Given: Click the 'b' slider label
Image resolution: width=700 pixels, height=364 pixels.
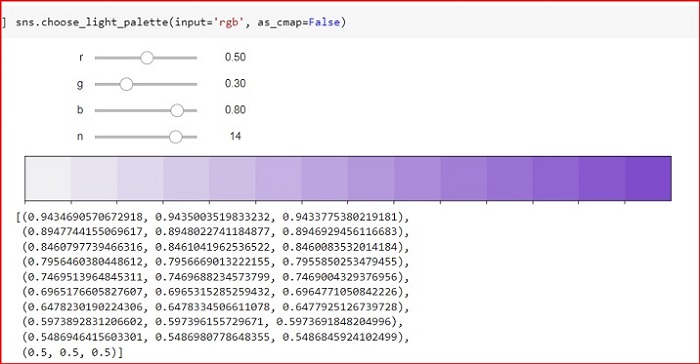Looking at the screenshot, I should [x=80, y=110].
